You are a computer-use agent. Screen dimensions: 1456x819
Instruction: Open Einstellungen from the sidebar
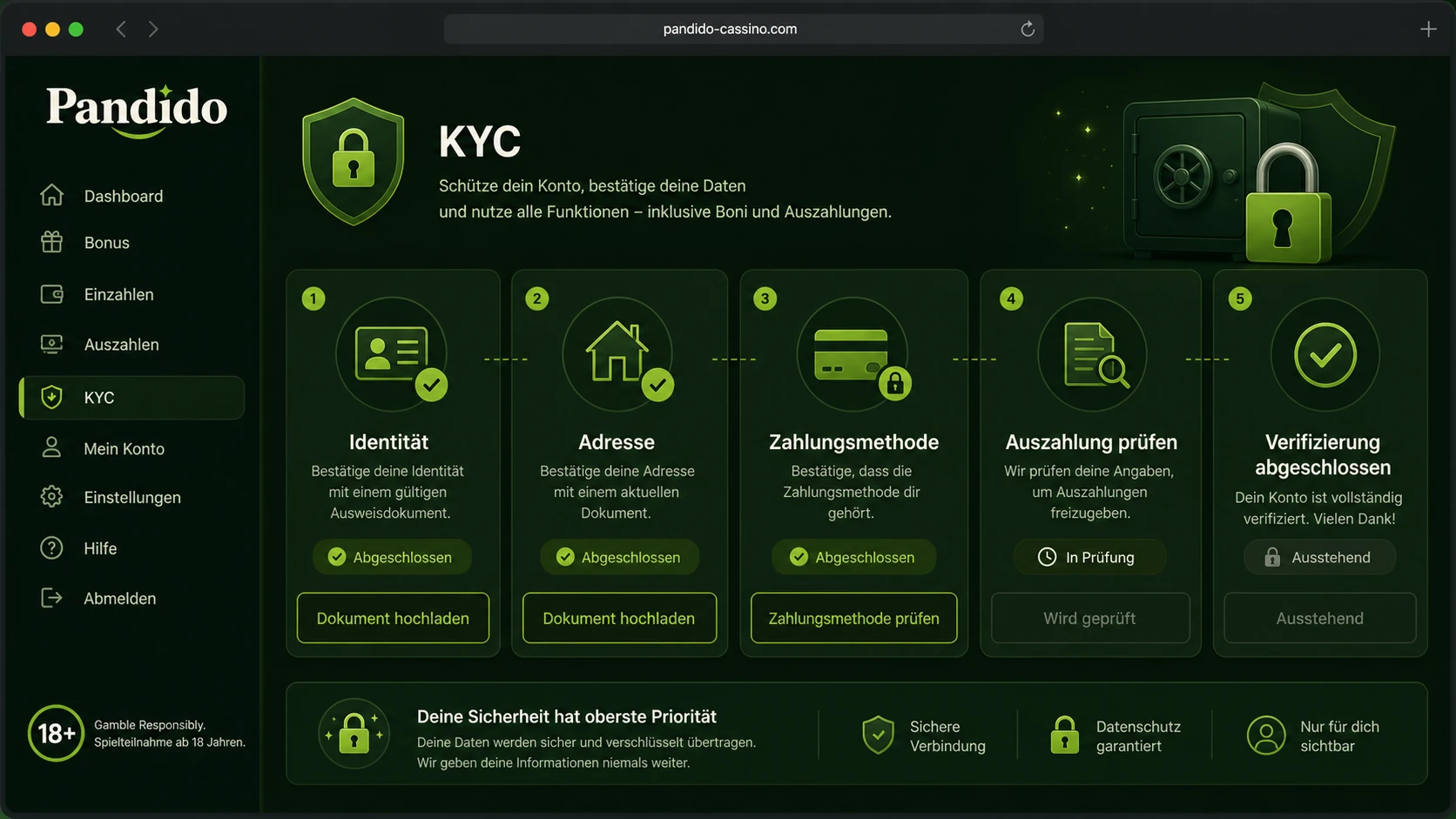click(132, 497)
